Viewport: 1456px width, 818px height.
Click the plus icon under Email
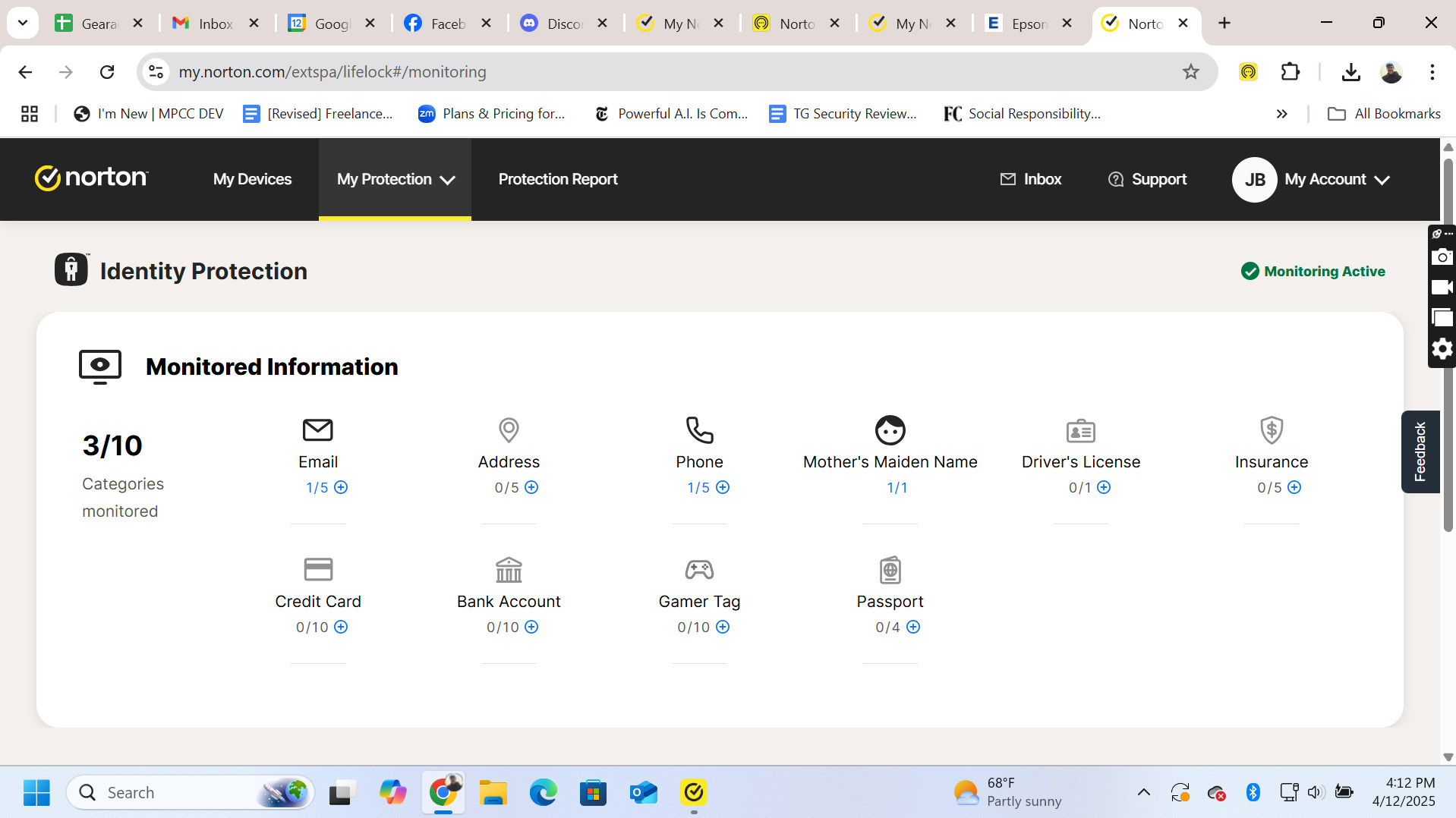pos(341,487)
